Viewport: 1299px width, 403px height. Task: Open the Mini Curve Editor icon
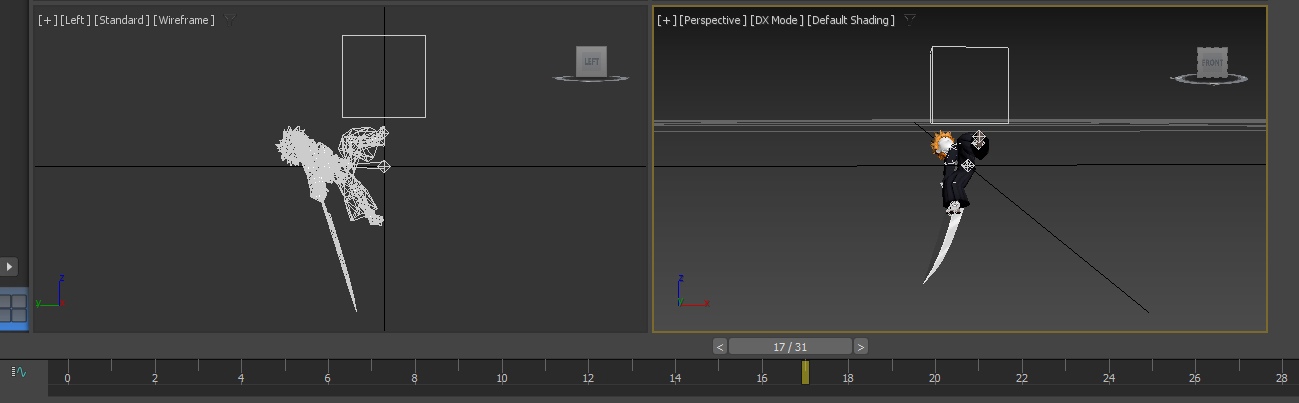(x=19, y=372)
